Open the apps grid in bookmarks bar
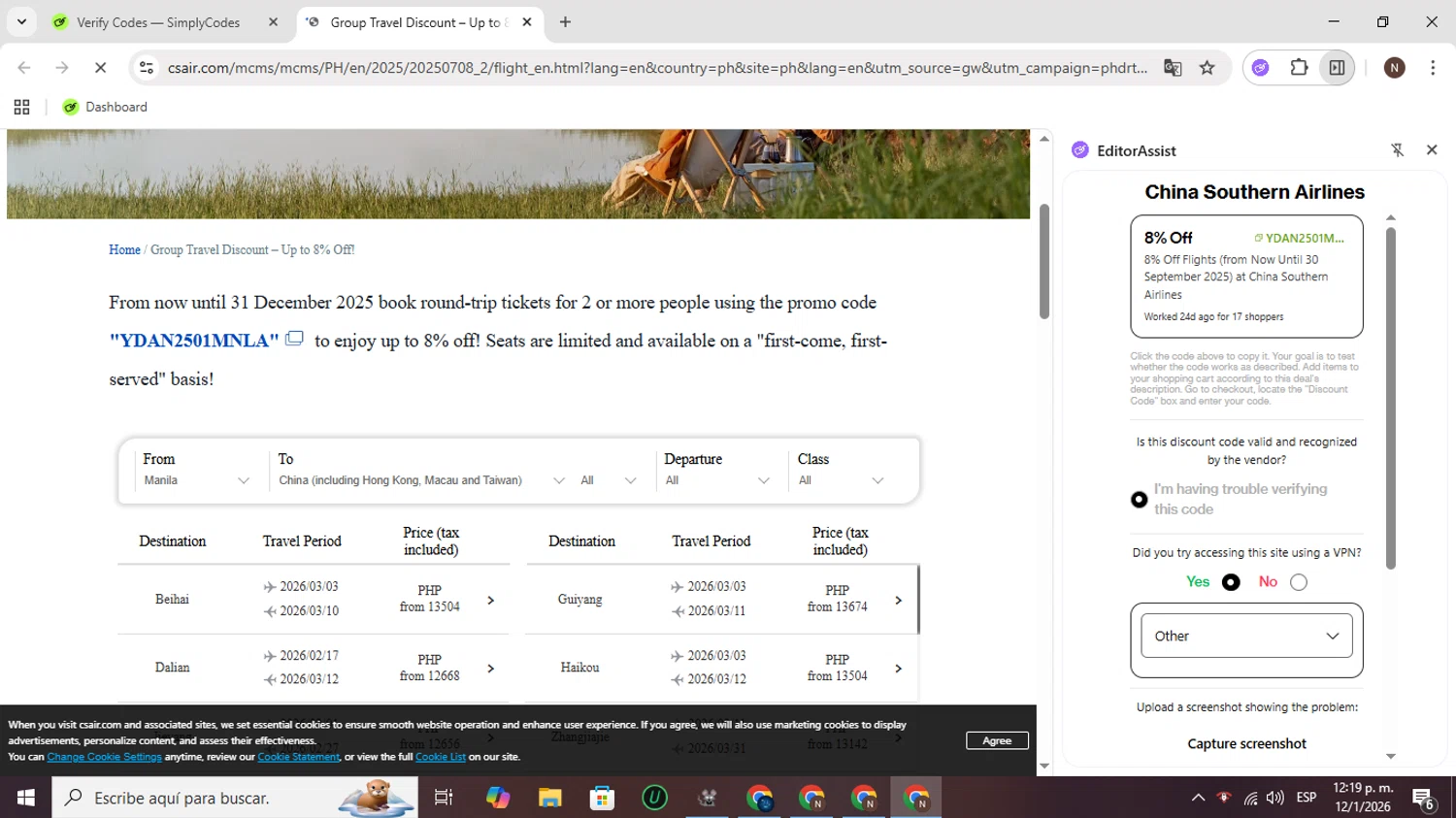Image resolution: width=1456 pixels, height=818 pixels. click(21, 107)
